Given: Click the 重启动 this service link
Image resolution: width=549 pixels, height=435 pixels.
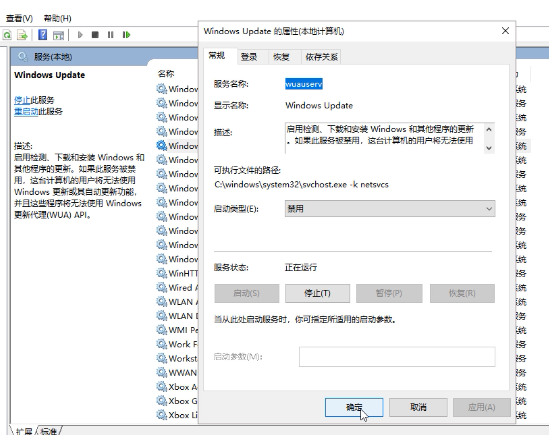Looking at the screenshot, I should point(26,112).
